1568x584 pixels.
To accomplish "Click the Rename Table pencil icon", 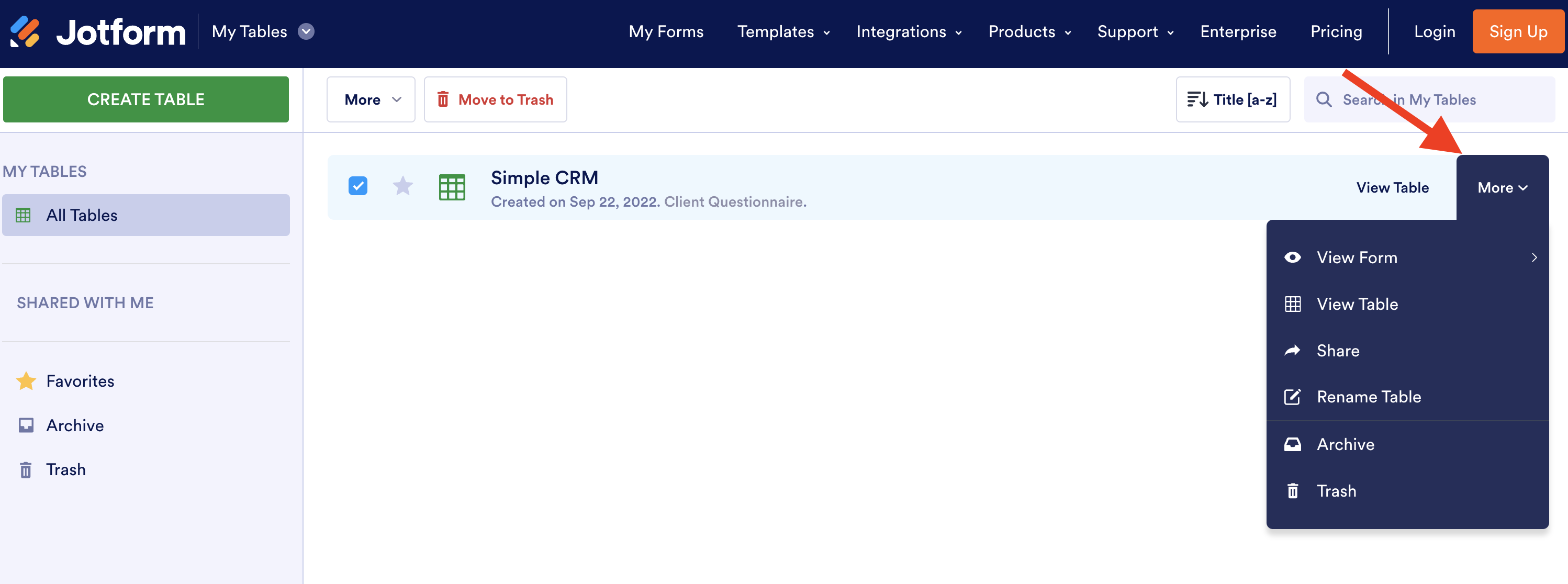I will click(x=1292, y=397).
